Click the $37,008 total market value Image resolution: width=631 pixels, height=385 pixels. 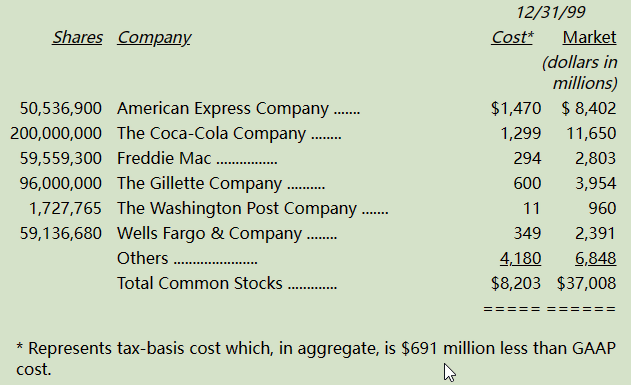pyautogui.click(x=586, y=284)
